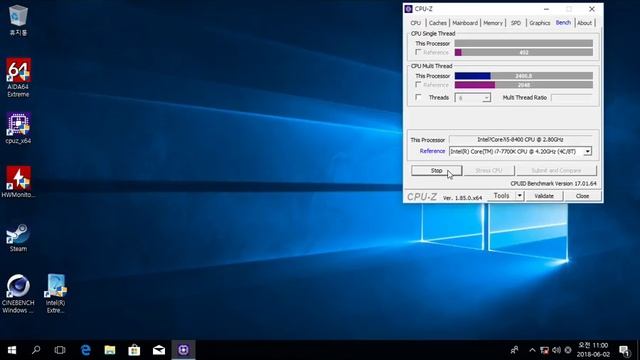Minimize the CPU-Z window
The height and width of the screenshot is (360, 640).
point(547,9)
